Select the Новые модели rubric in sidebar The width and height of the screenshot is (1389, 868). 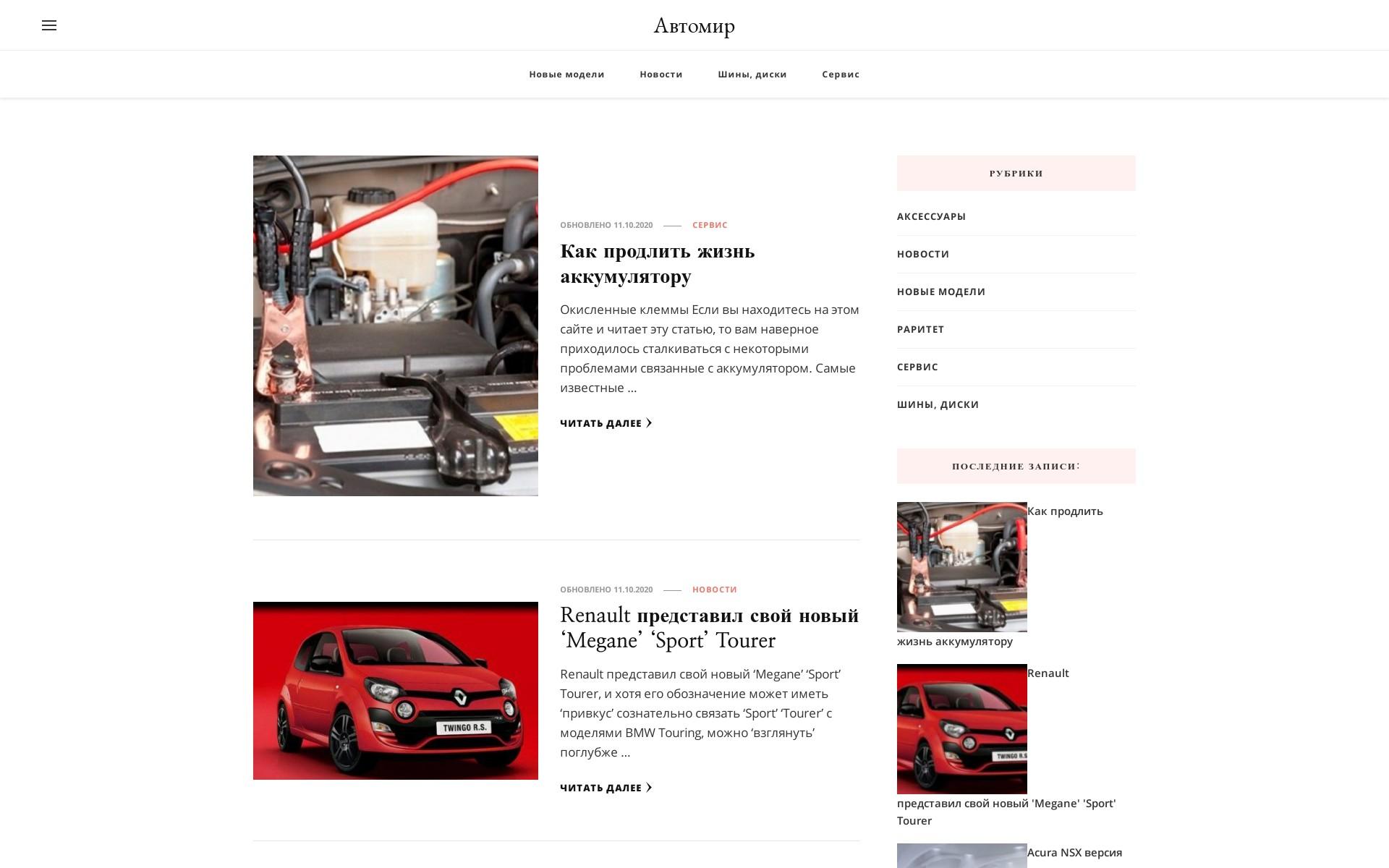tap(941, 292)
